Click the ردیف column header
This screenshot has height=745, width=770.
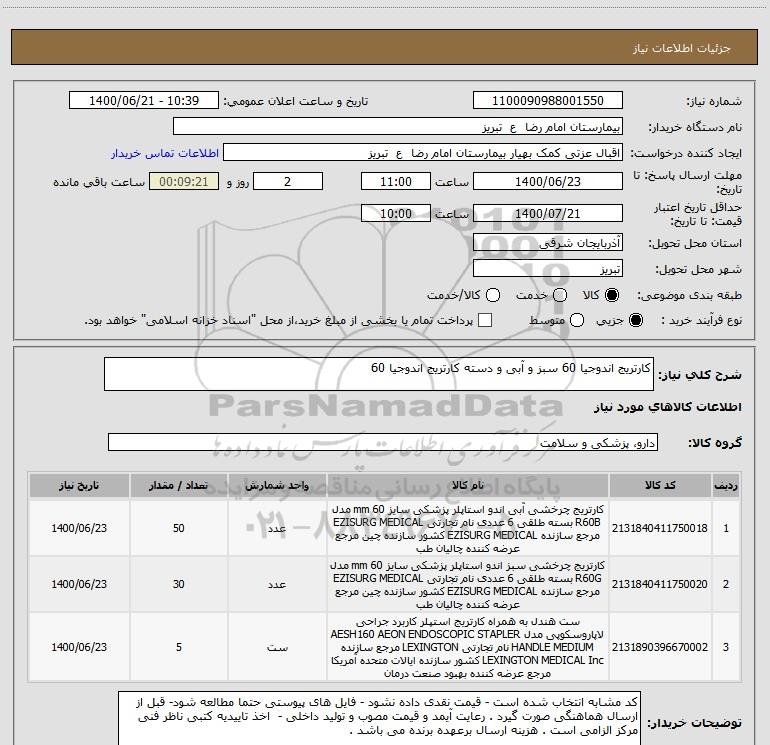(726, 485)
